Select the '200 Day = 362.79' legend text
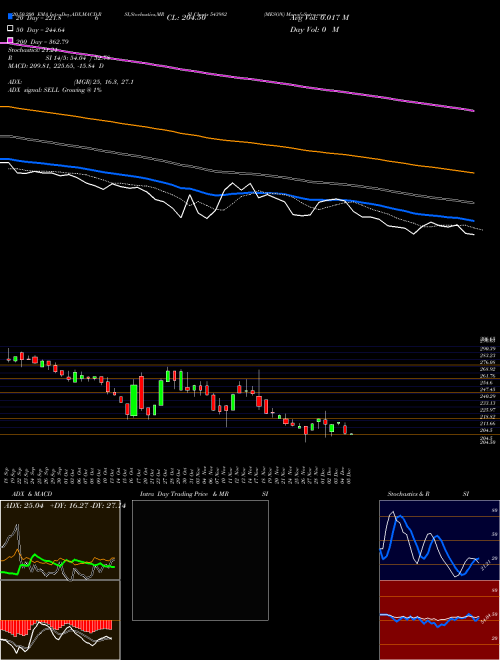 pos(42,42)
